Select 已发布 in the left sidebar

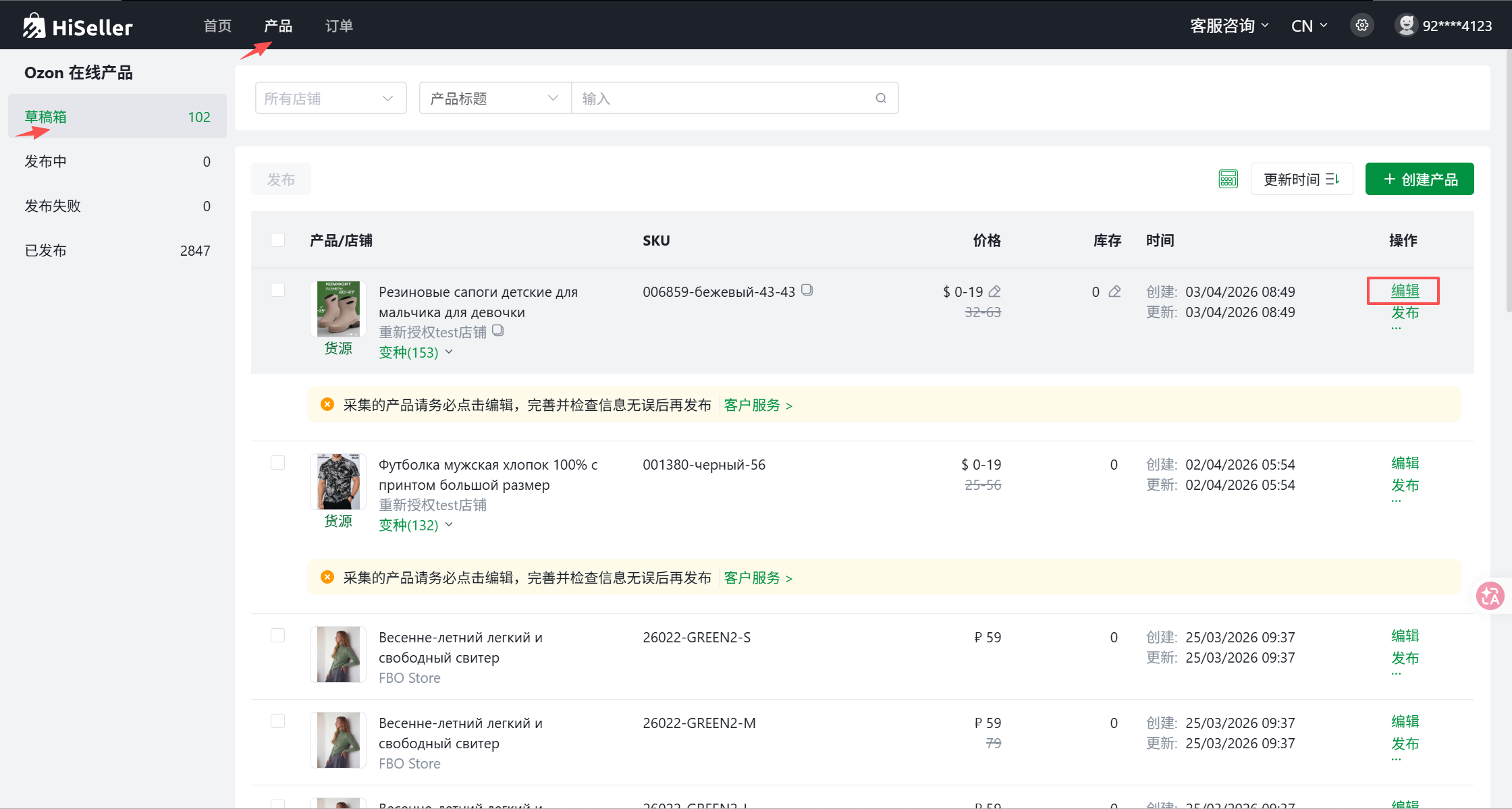[x=46, y=251]
